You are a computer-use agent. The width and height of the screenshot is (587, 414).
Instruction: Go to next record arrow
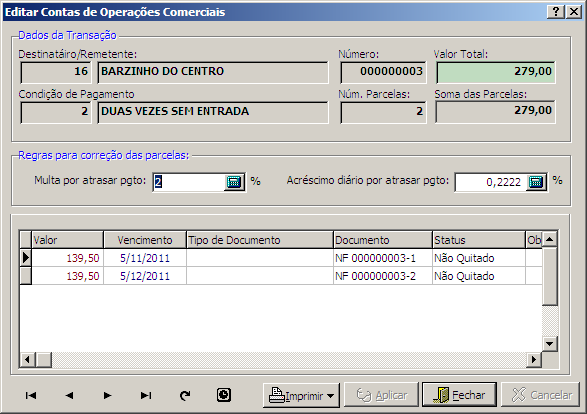pyautogui.click(x=107, y=395)
